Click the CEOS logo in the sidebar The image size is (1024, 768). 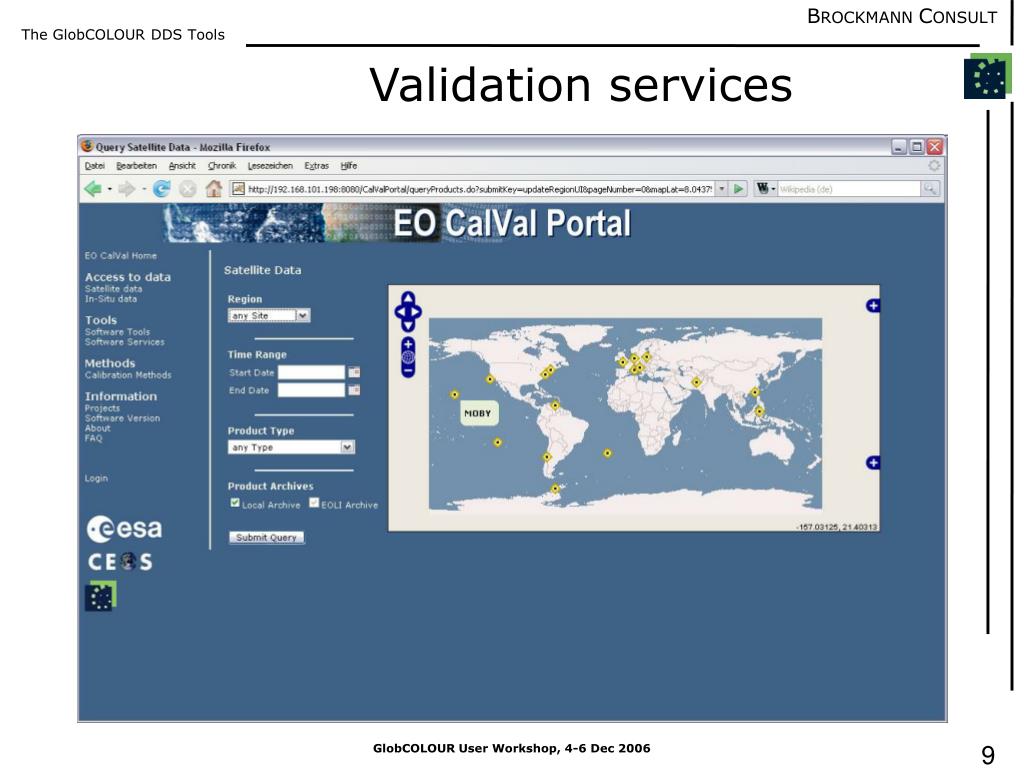tap(120, 562)
